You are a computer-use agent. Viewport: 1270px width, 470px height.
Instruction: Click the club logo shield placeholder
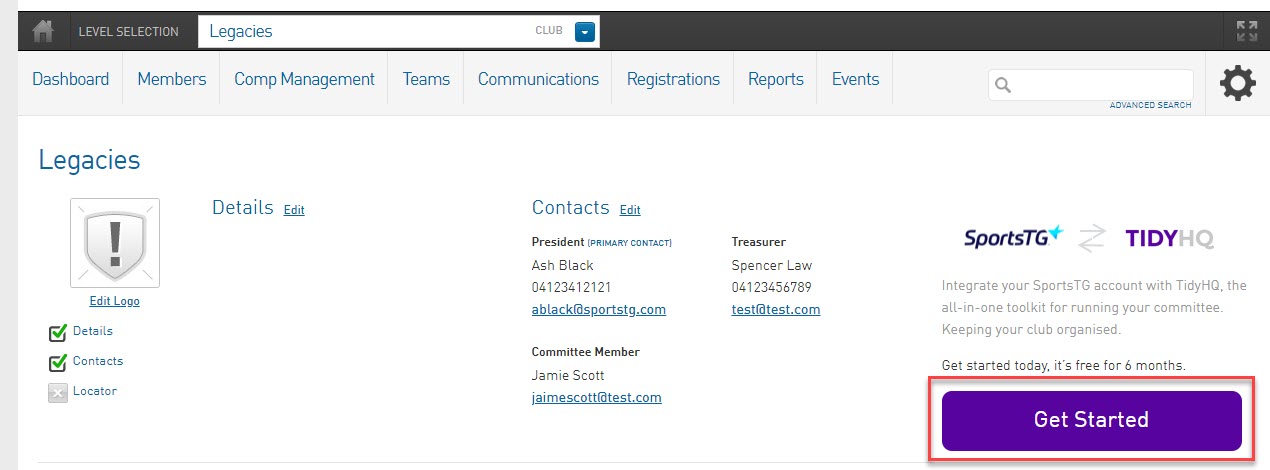coord(114,243)
